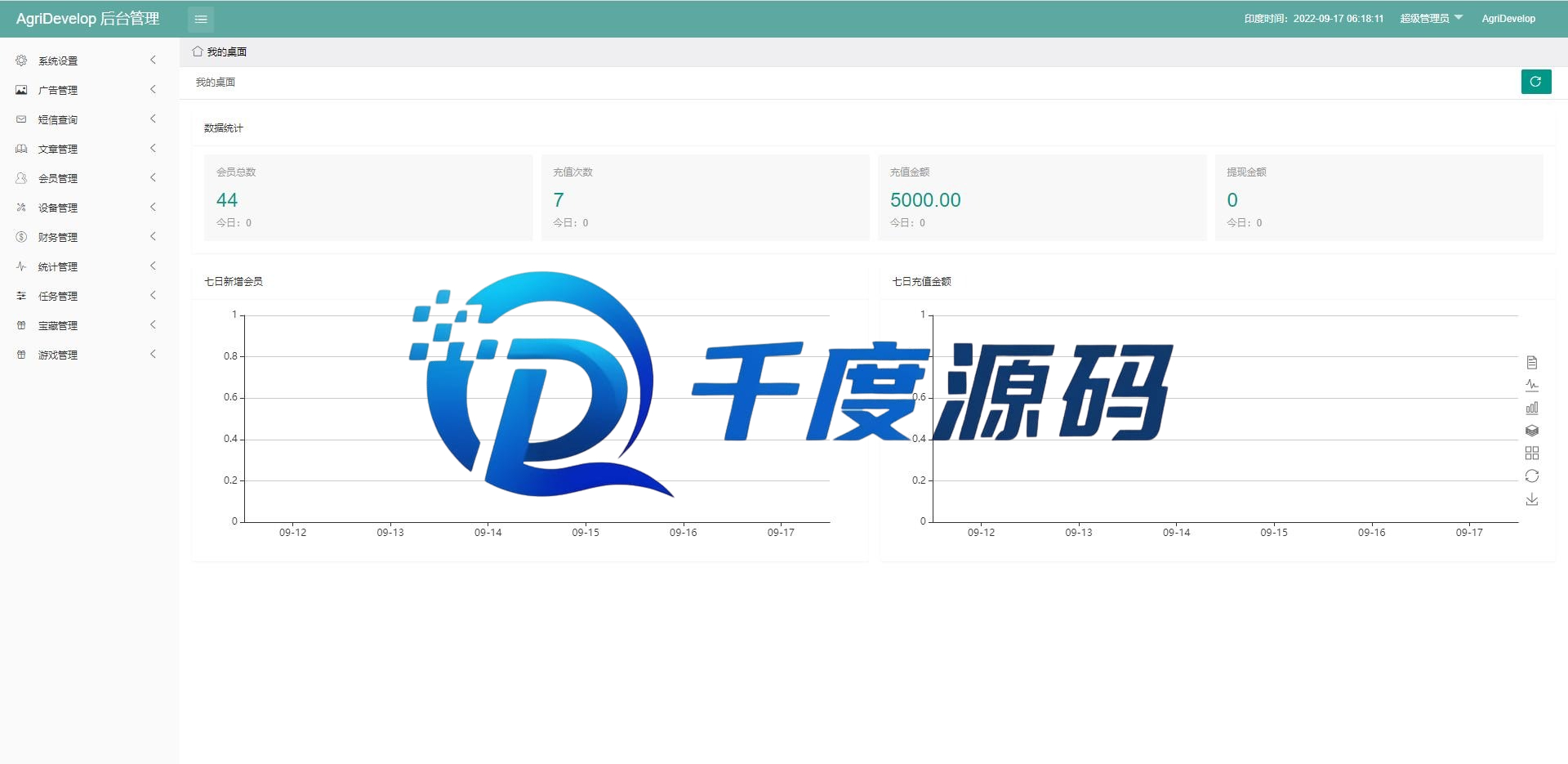Click the 七日新增会员 chart title
This screenshot has width=1568, height=764.
[234, 281]
